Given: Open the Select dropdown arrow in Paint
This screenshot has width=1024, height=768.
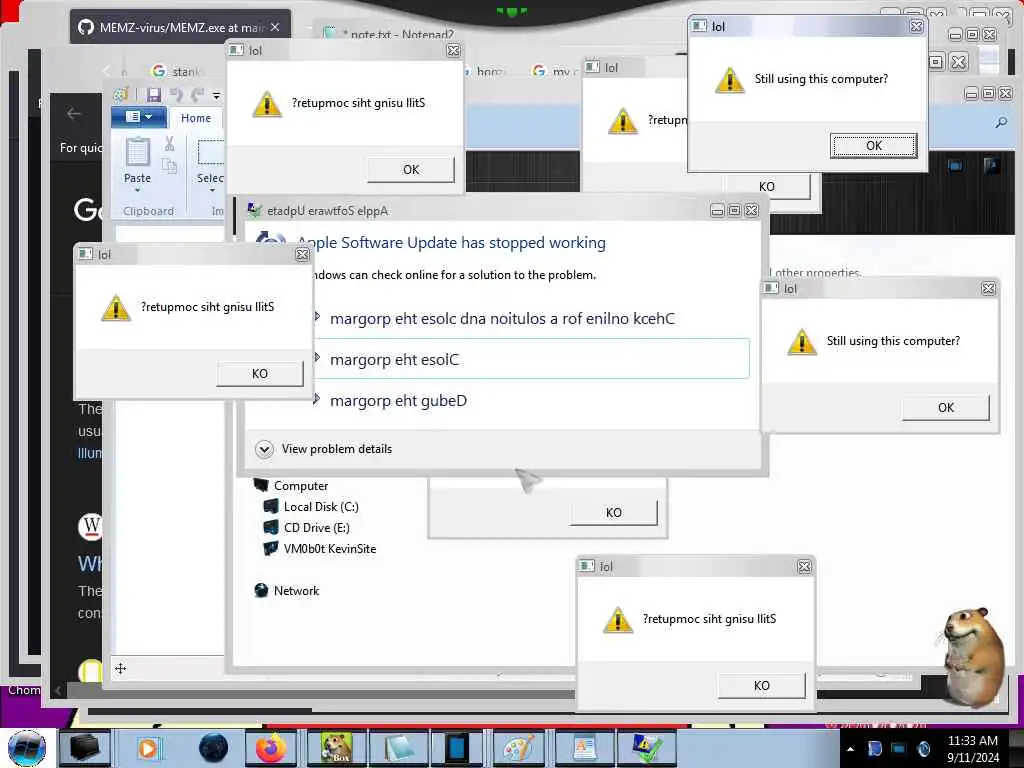Looking at the screenshot, I should tap(212, 190).
